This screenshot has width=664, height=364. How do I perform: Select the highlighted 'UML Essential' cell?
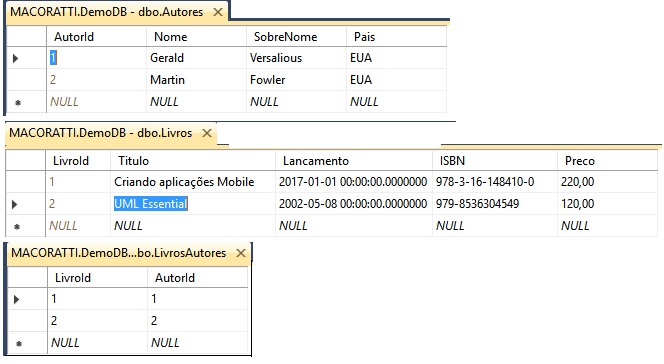click(193, 204)
